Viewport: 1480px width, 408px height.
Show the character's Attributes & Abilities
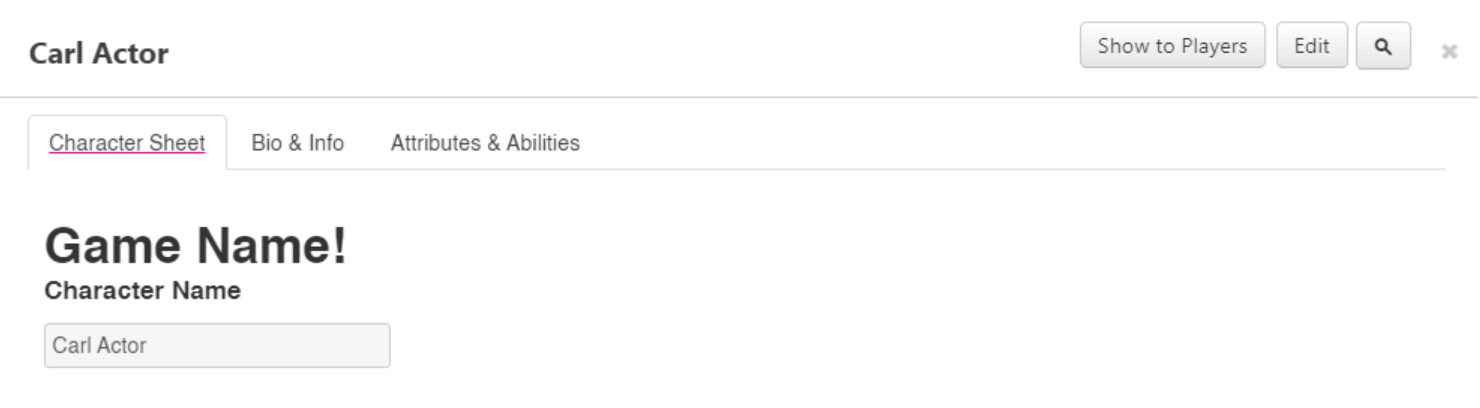point(485,143)
